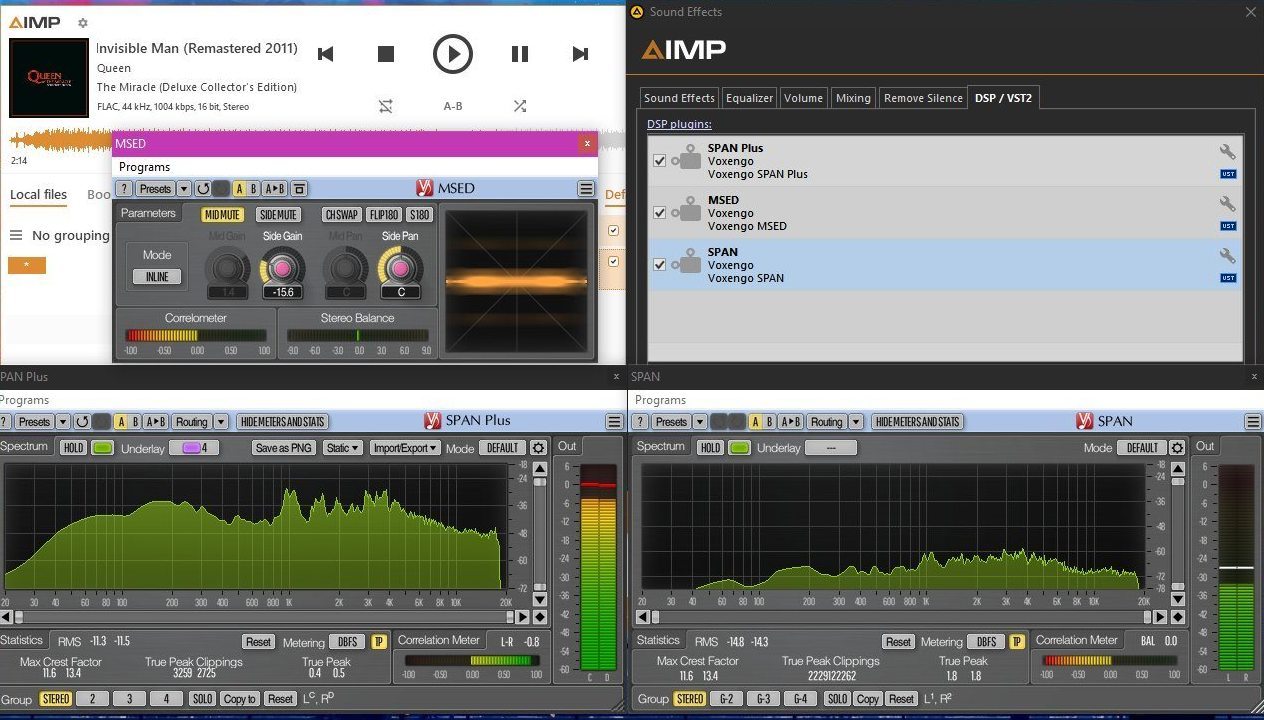Uncheck SPAN Plus plugin checkbox
Viewport: 1264px width, 720px height.
659,161
